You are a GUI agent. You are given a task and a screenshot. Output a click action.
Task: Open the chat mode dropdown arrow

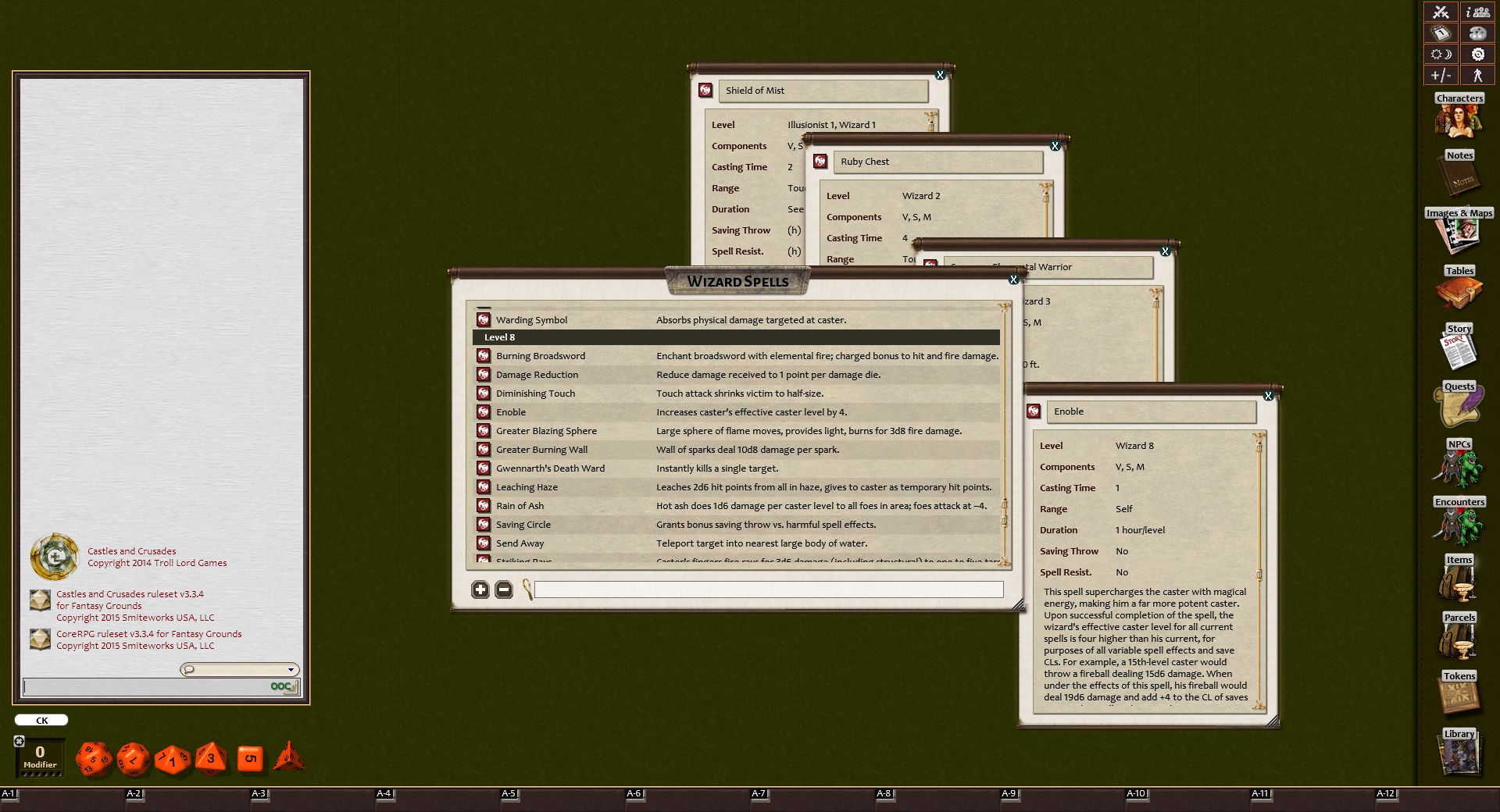point(293,670)
